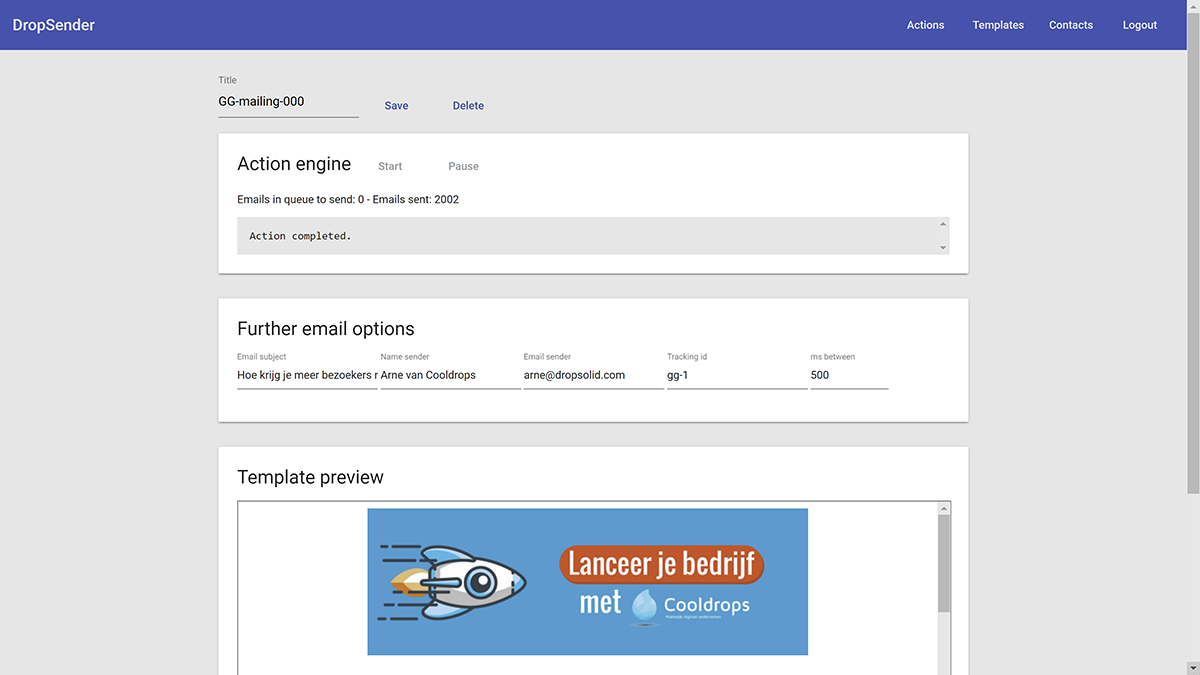
Task: Click the page scrollbar up arrow
Action: pyautogui.click(x=1193, y=6)
